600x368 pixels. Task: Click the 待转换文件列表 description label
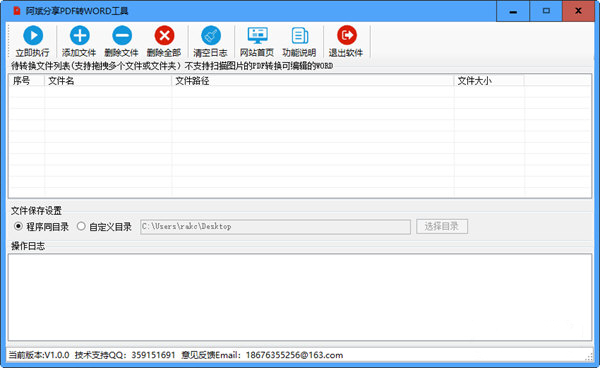(172, 66)
